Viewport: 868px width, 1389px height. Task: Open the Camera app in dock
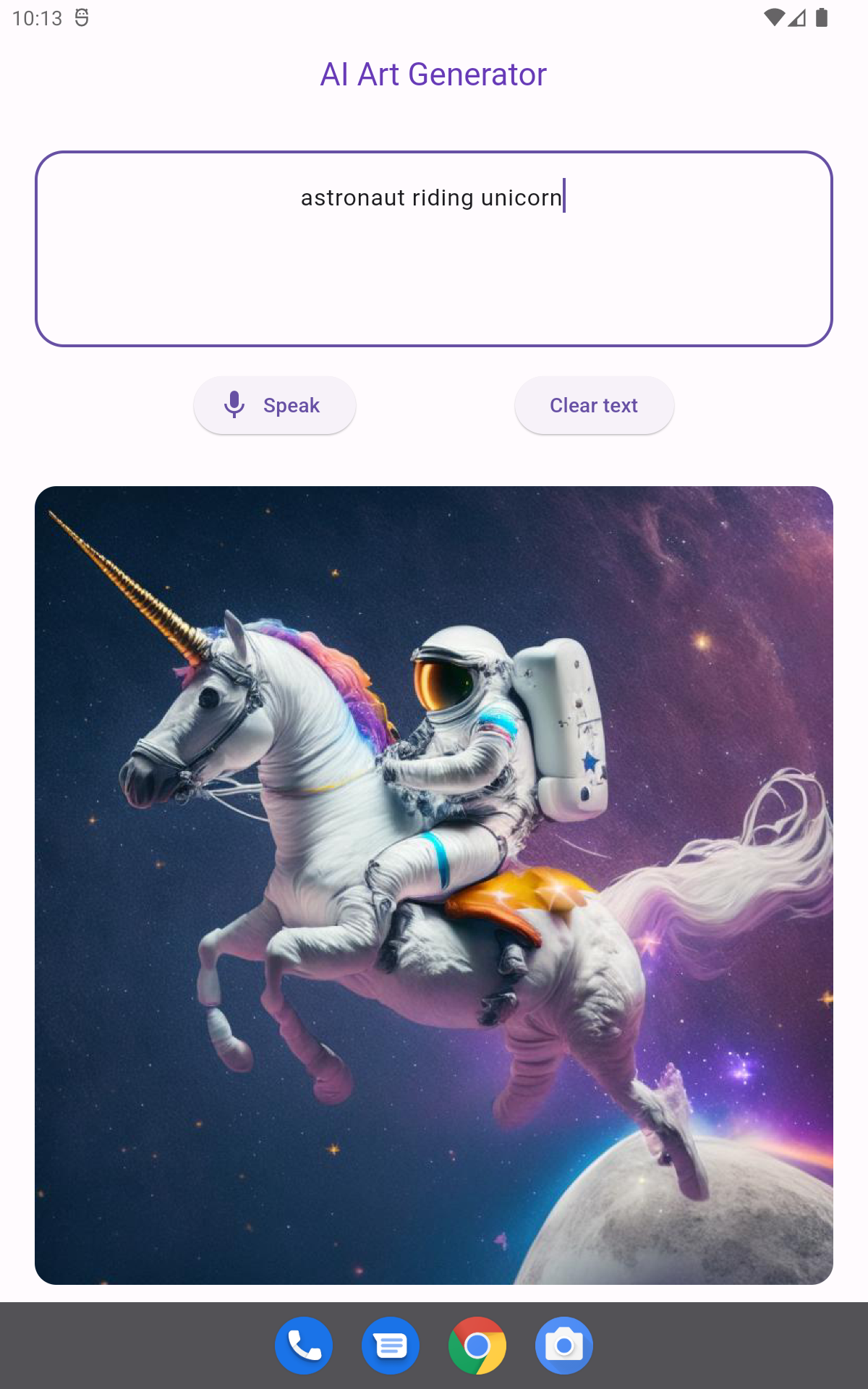(x=564, y=1346)
